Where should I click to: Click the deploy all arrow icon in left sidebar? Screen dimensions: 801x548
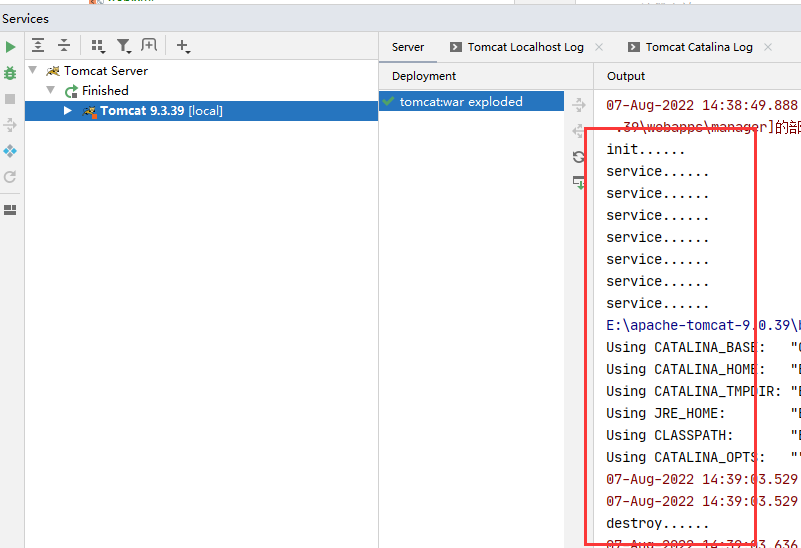coord(10,125)
